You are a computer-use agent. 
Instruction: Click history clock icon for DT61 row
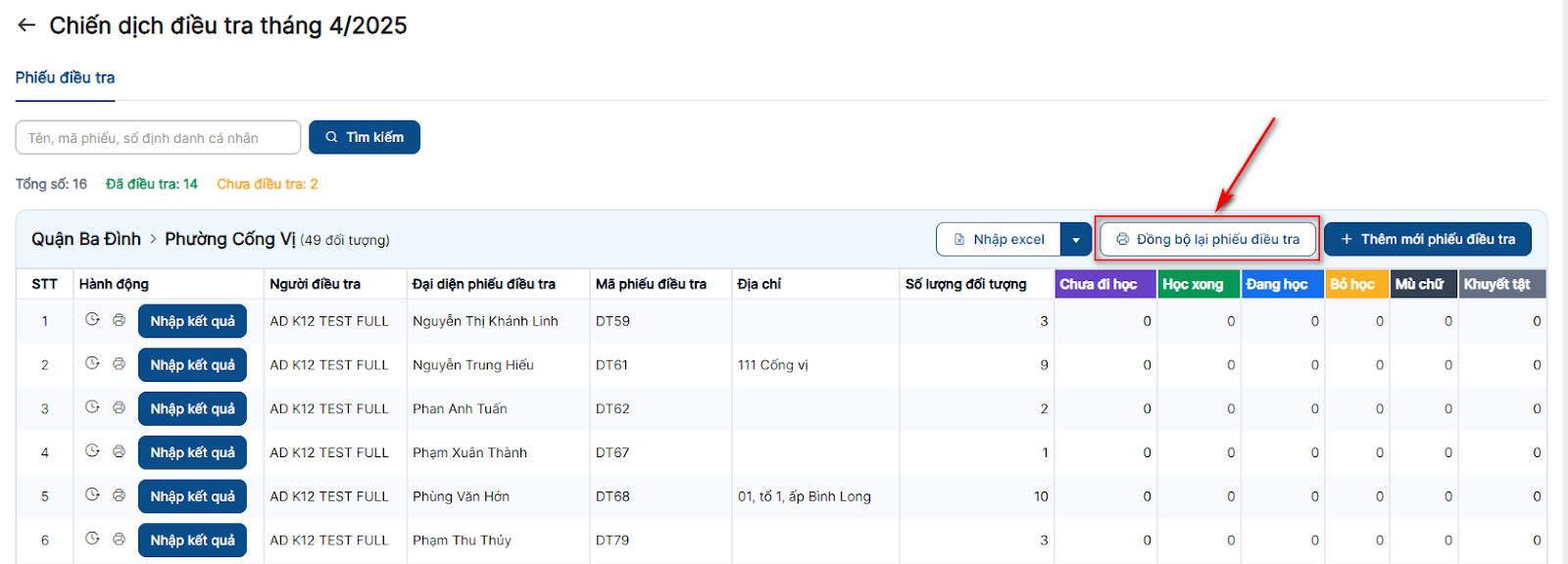tap(92, 363)
